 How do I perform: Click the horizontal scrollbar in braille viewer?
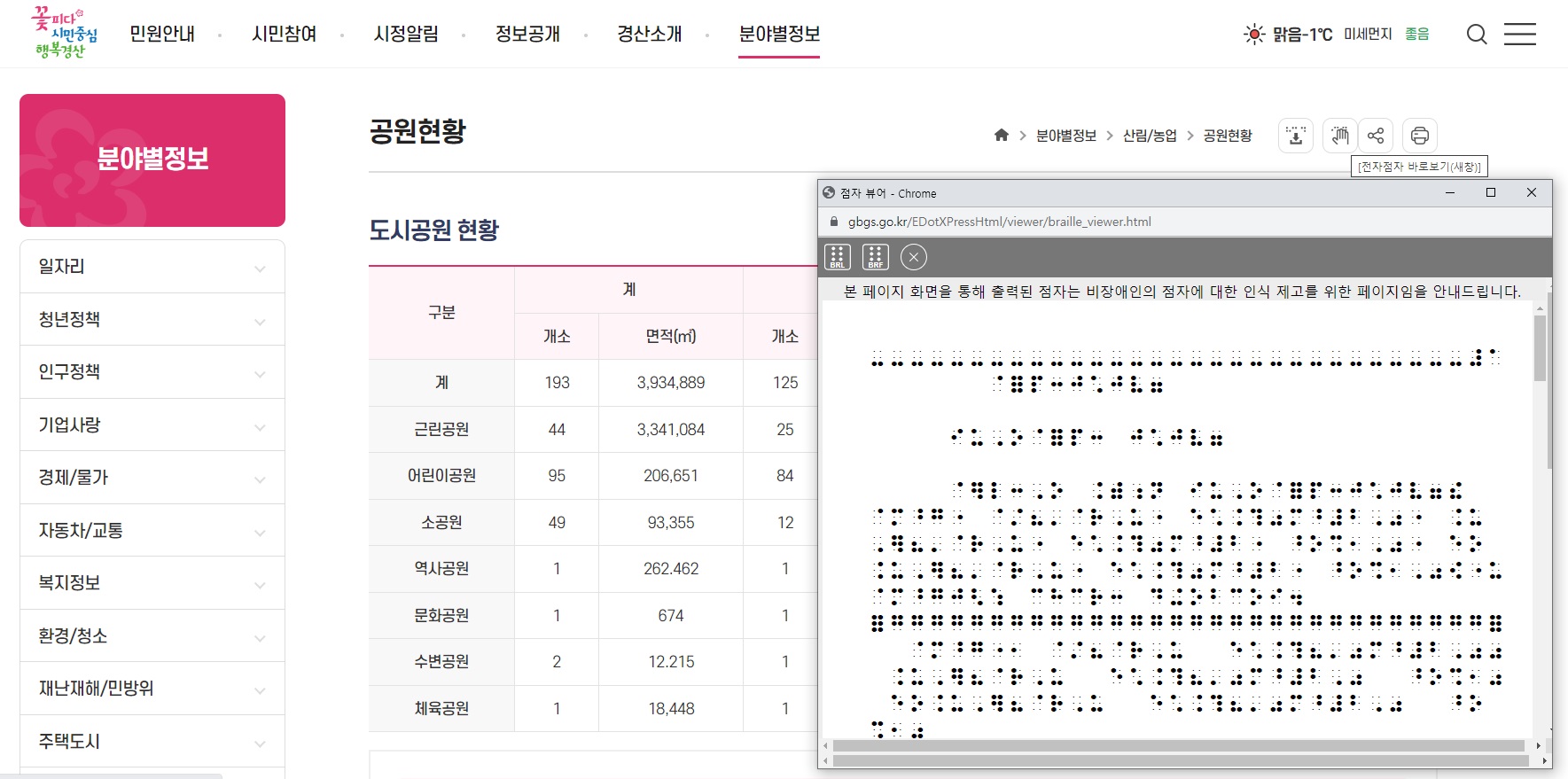pos(1179,746)
